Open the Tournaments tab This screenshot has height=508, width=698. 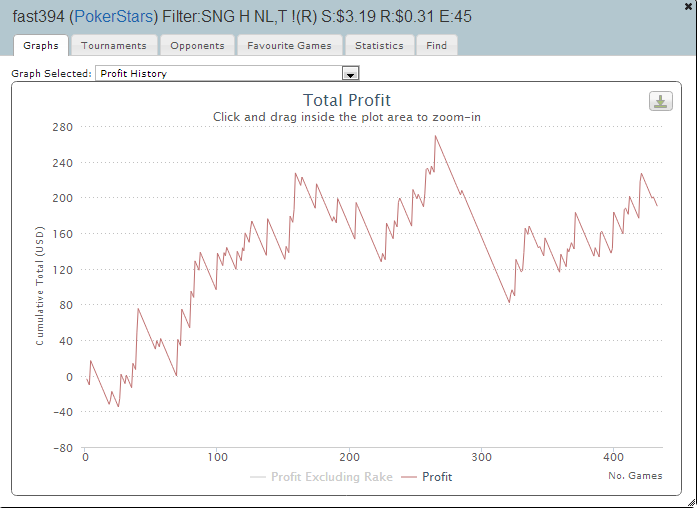114,45
